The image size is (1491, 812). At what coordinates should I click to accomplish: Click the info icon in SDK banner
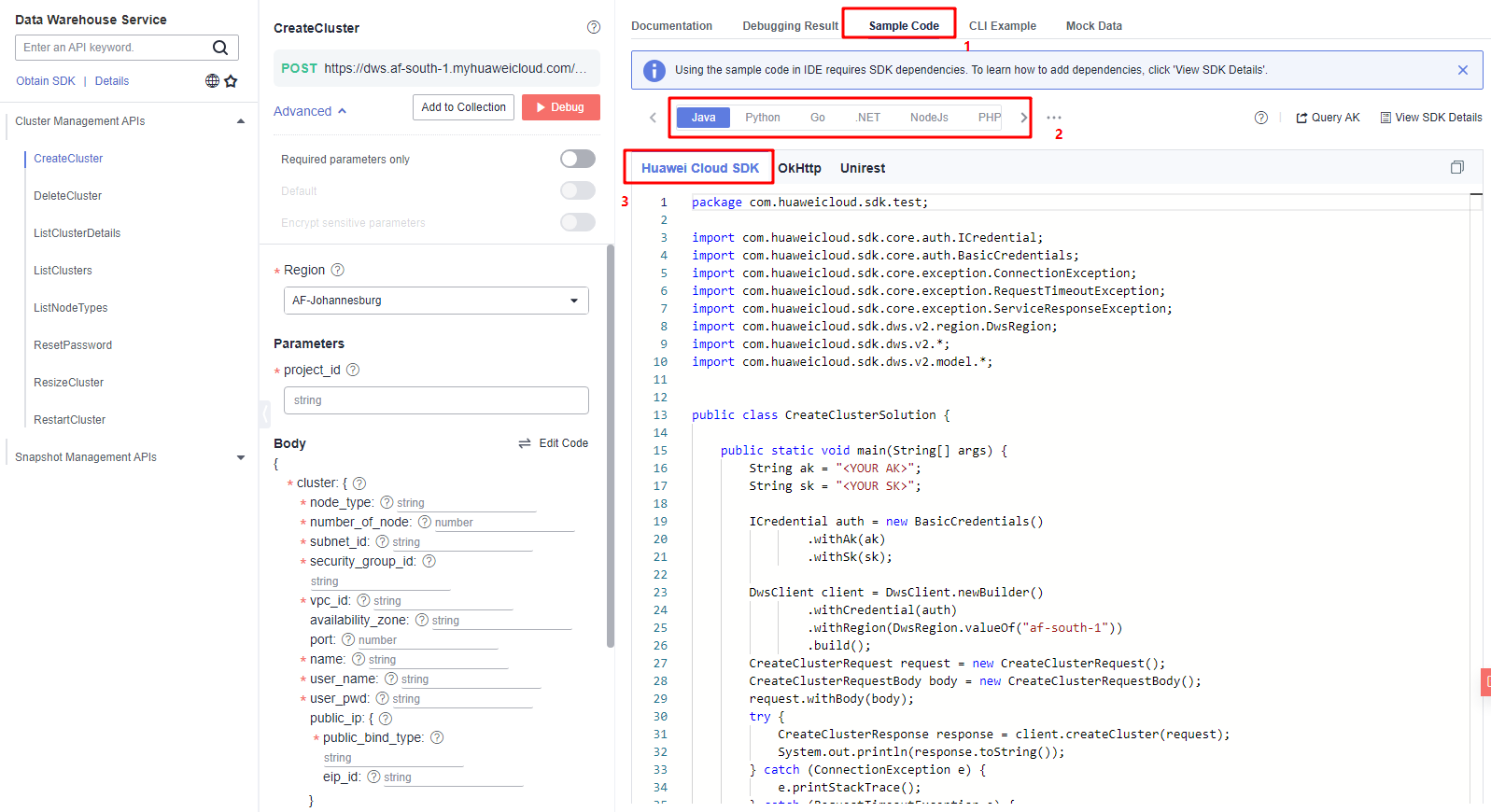coord(654,70)
